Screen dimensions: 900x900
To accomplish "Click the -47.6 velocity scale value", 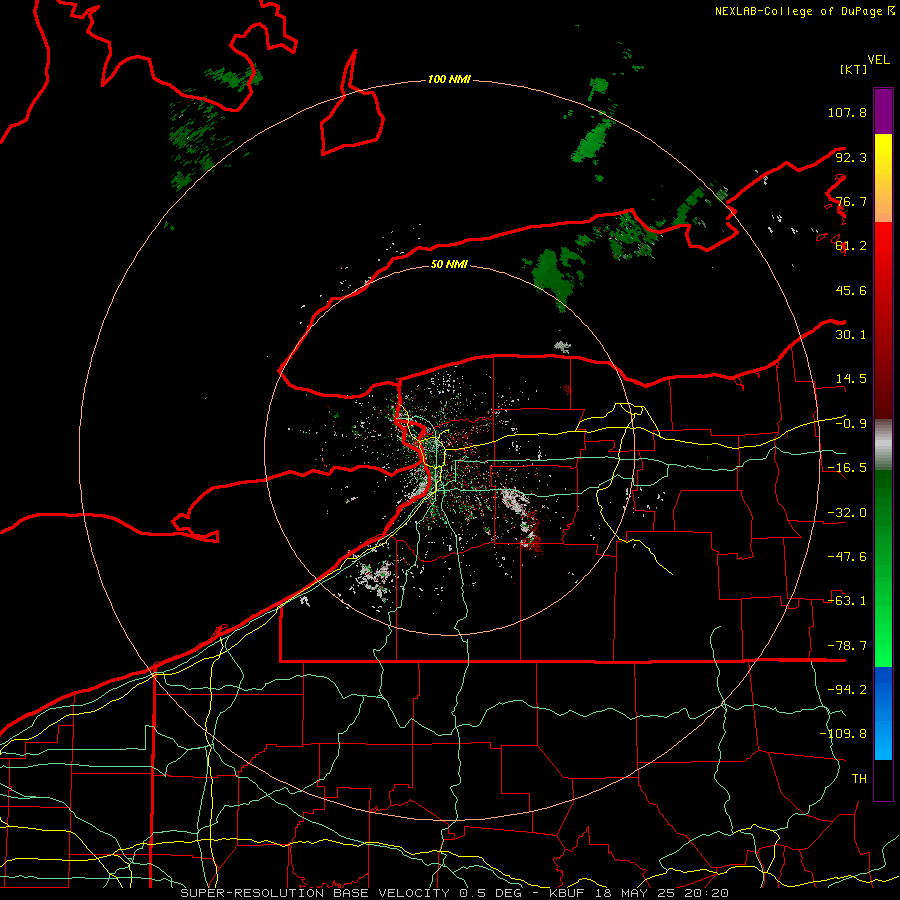I will [x=847, y=557].
